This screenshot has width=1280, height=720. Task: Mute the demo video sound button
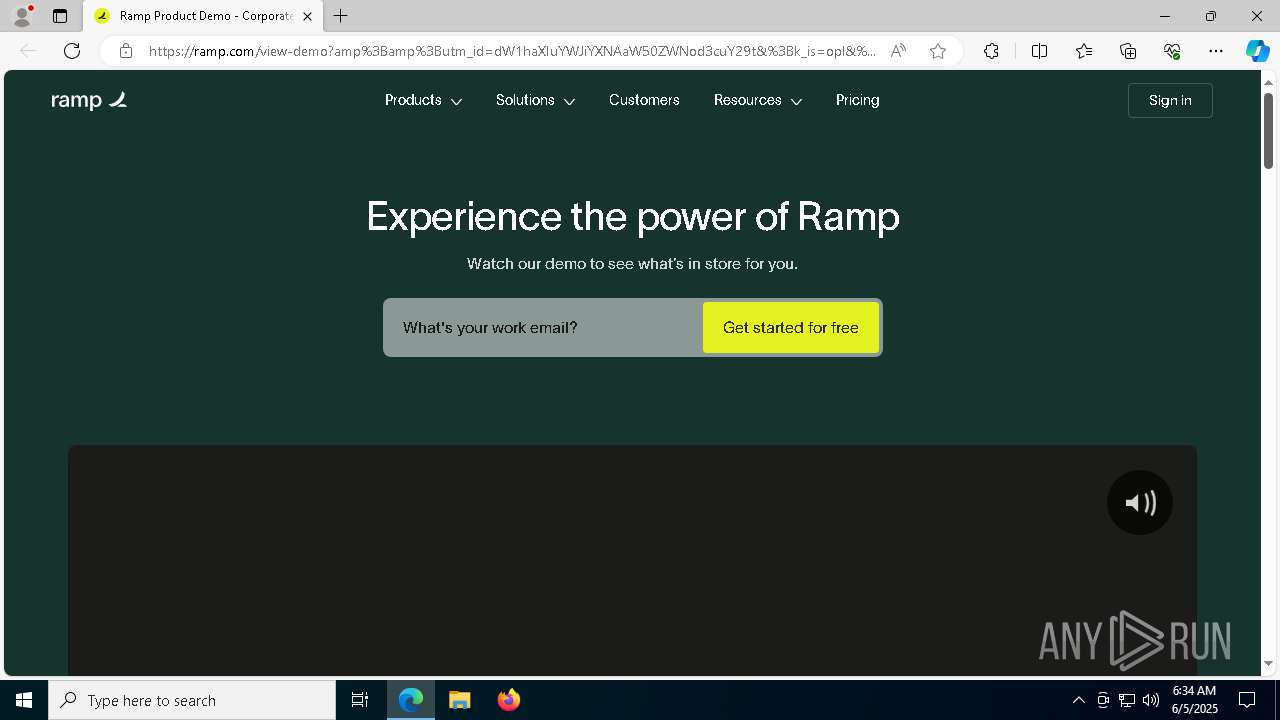click(1139, 503)
